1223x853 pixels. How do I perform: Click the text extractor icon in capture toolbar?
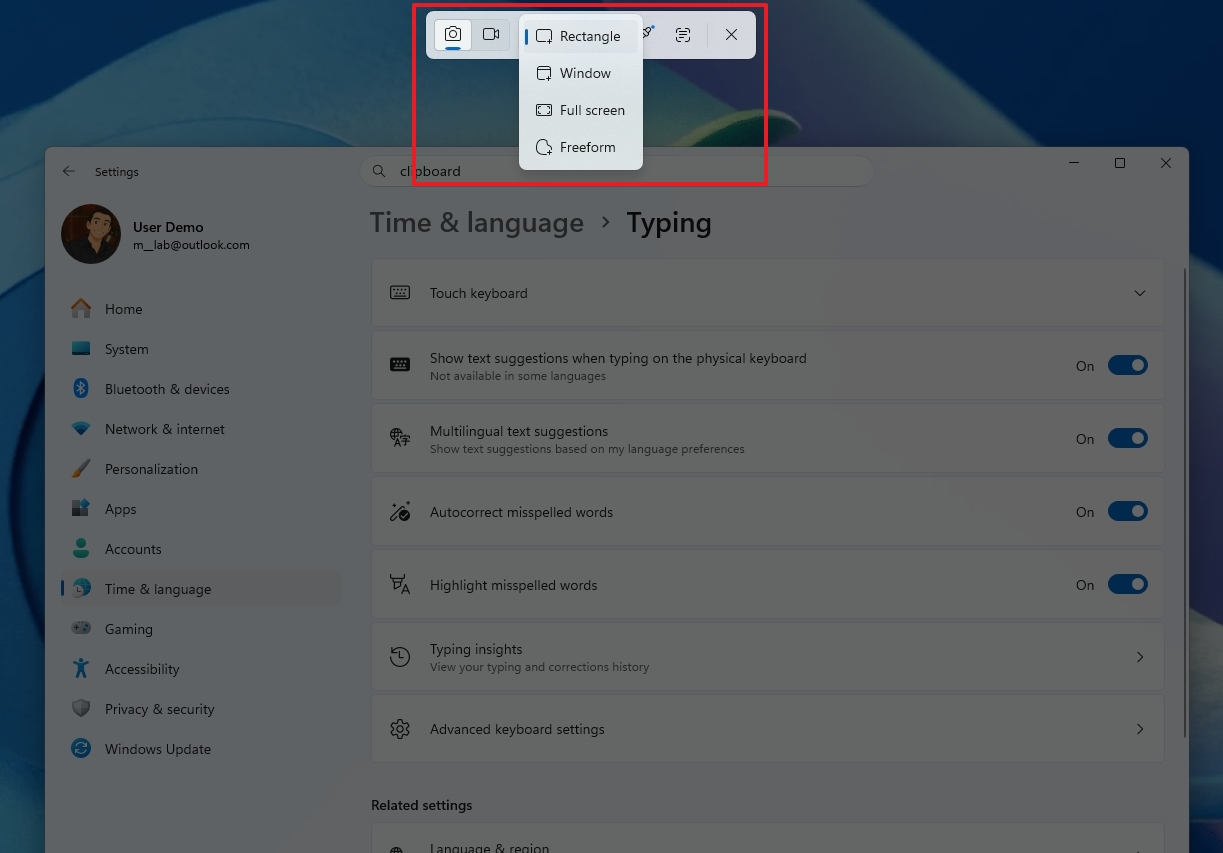click(x=682, y=34)
